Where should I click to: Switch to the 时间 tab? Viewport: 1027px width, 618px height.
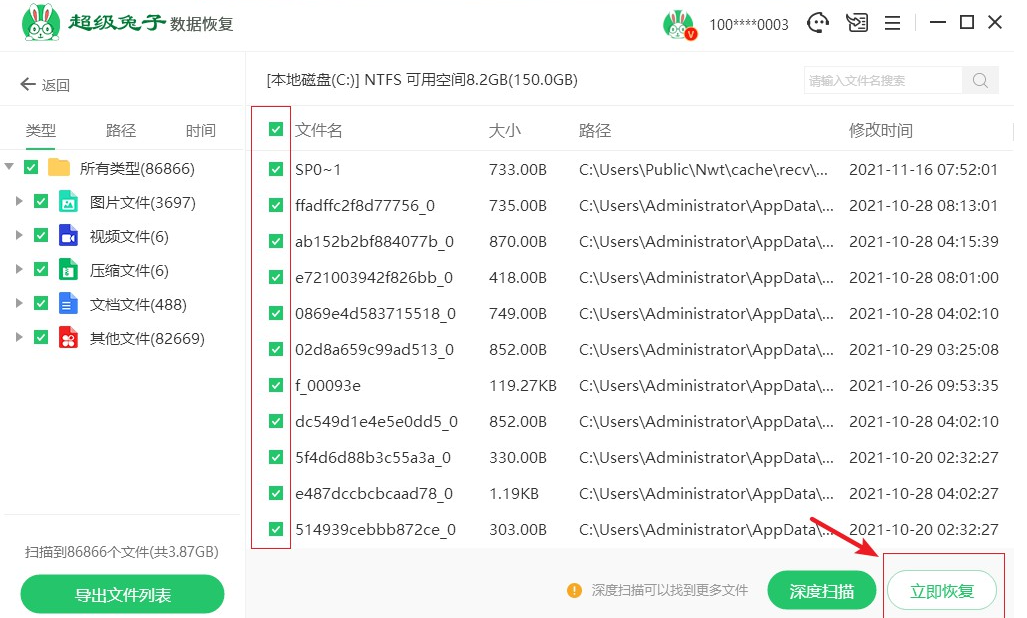(x=201, y=131)
